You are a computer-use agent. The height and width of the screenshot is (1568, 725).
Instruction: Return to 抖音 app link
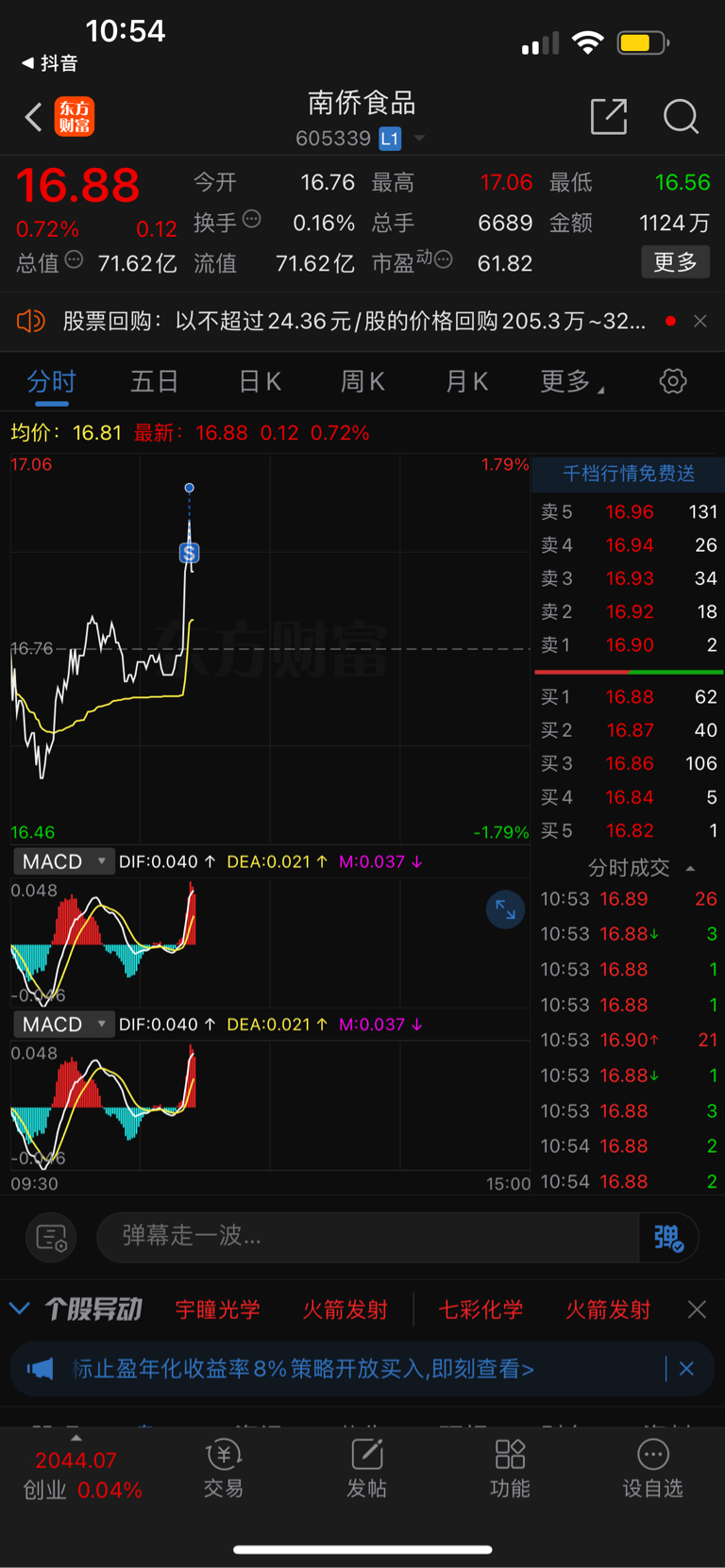50,63
